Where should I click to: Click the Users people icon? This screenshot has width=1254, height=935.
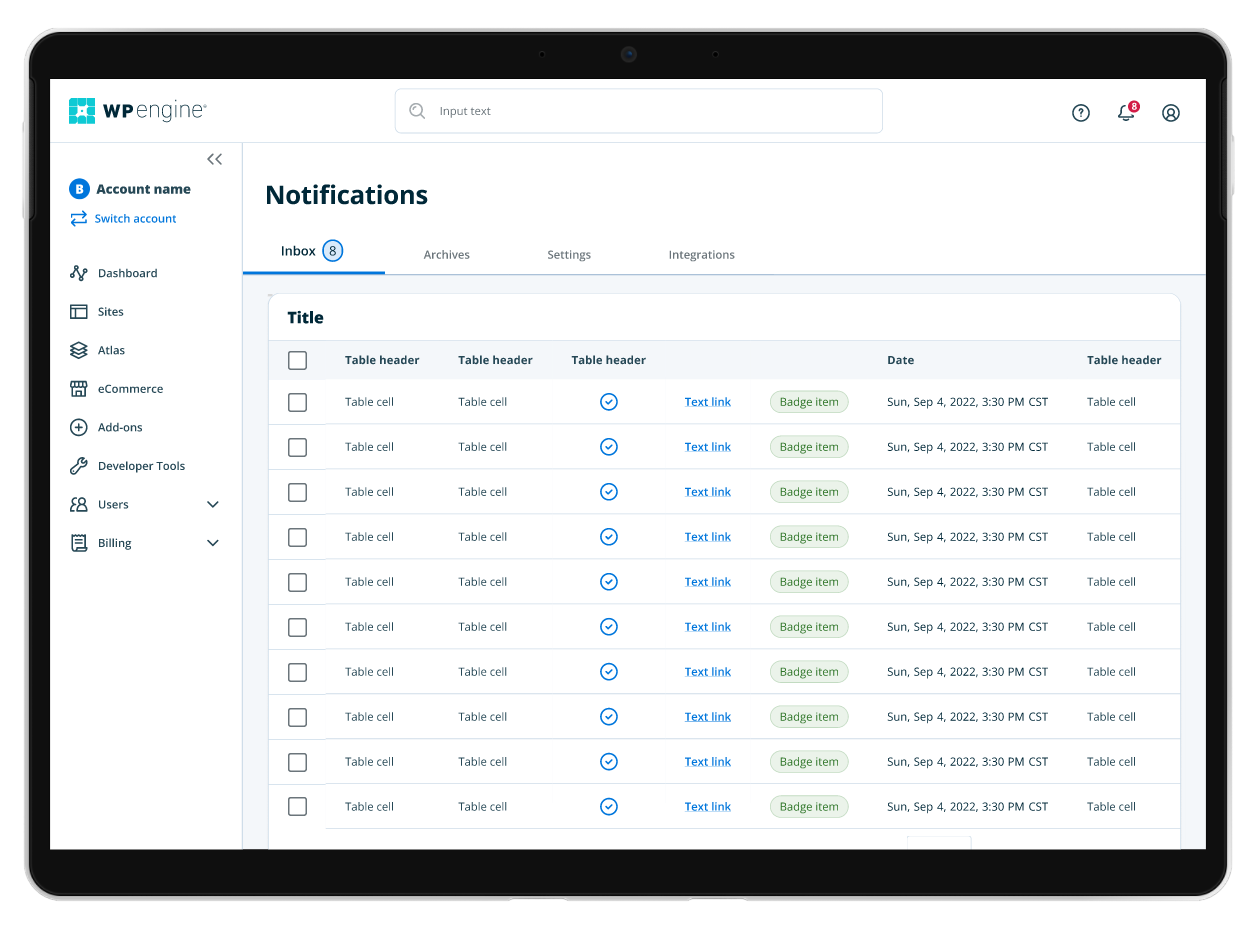point(79,505)
